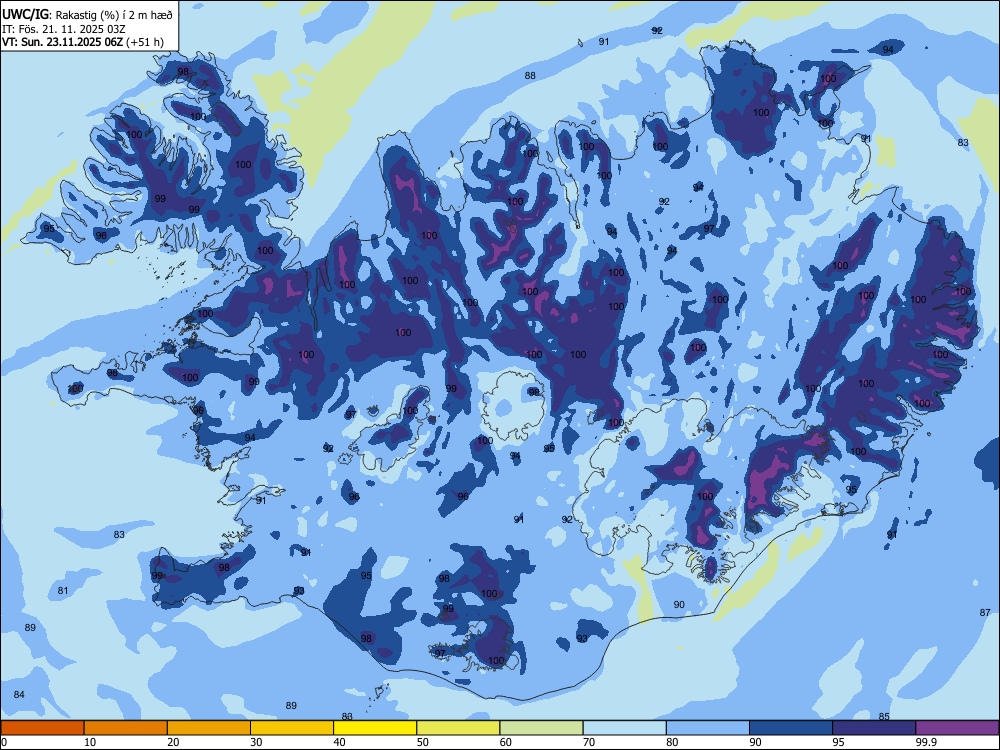Click the pale green 60–70 legend swatch
Viewport: 1000px width, 750px height.
tap(541, 728)
